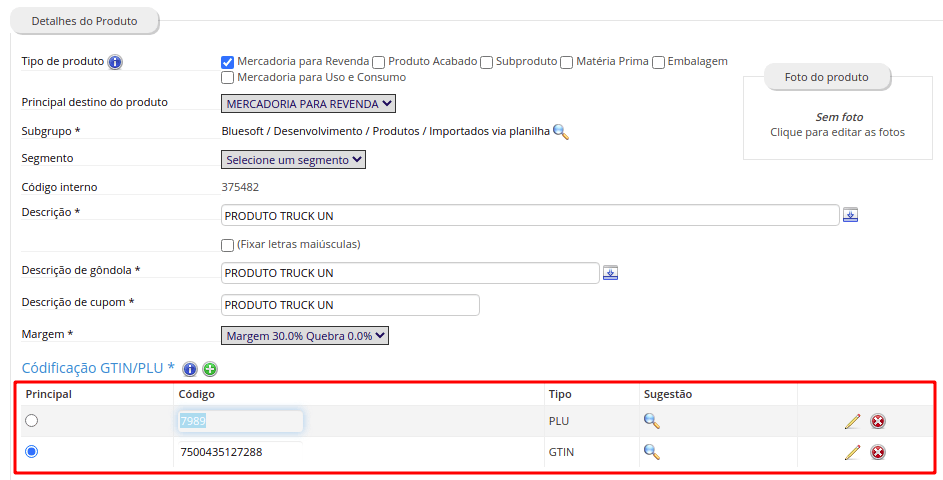Click the blue info icon beside Códificação GTIN/PLU

pos(190,369)
